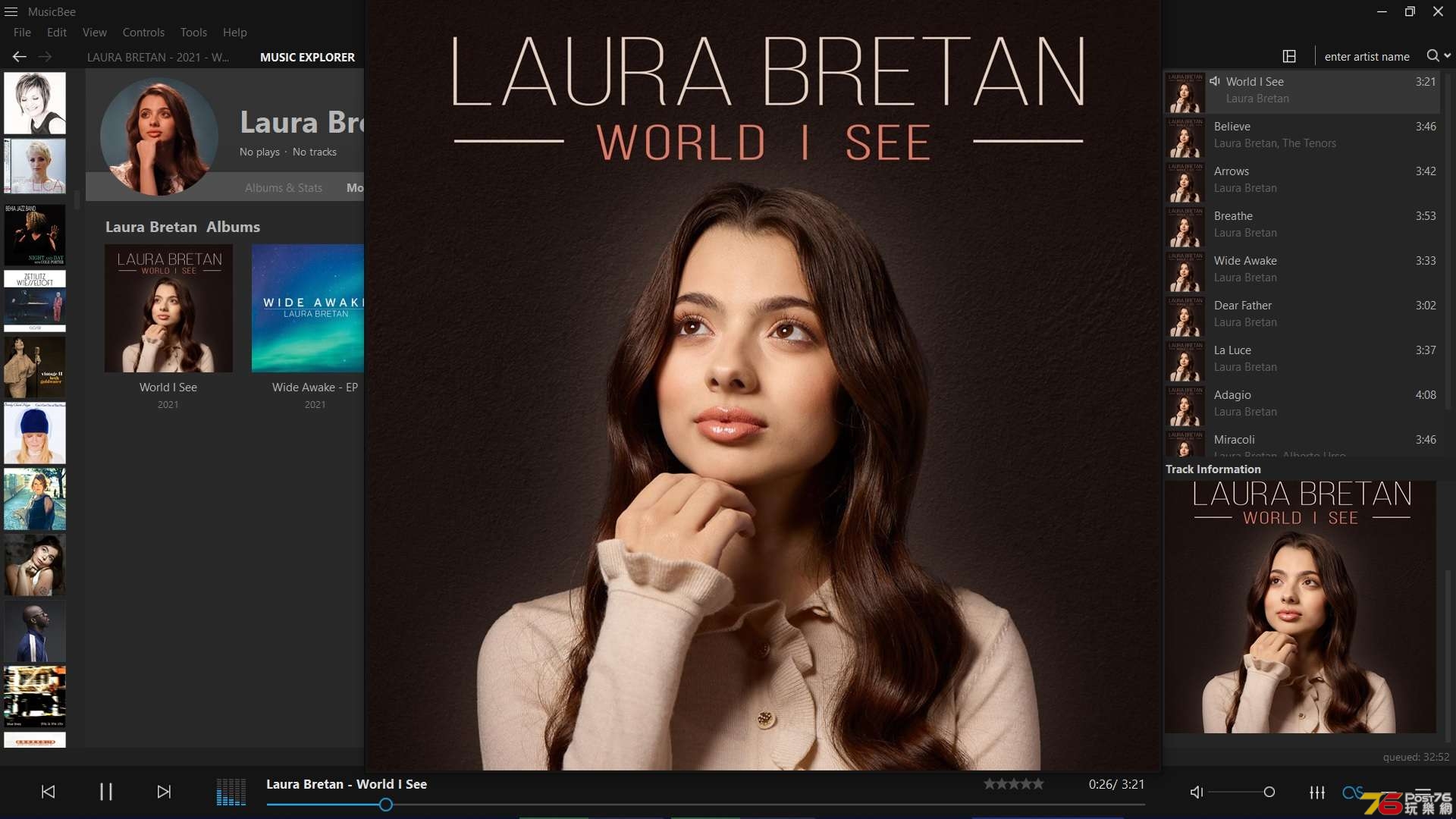
Task: Open the File menu
Action: click(x=22, y=33)
